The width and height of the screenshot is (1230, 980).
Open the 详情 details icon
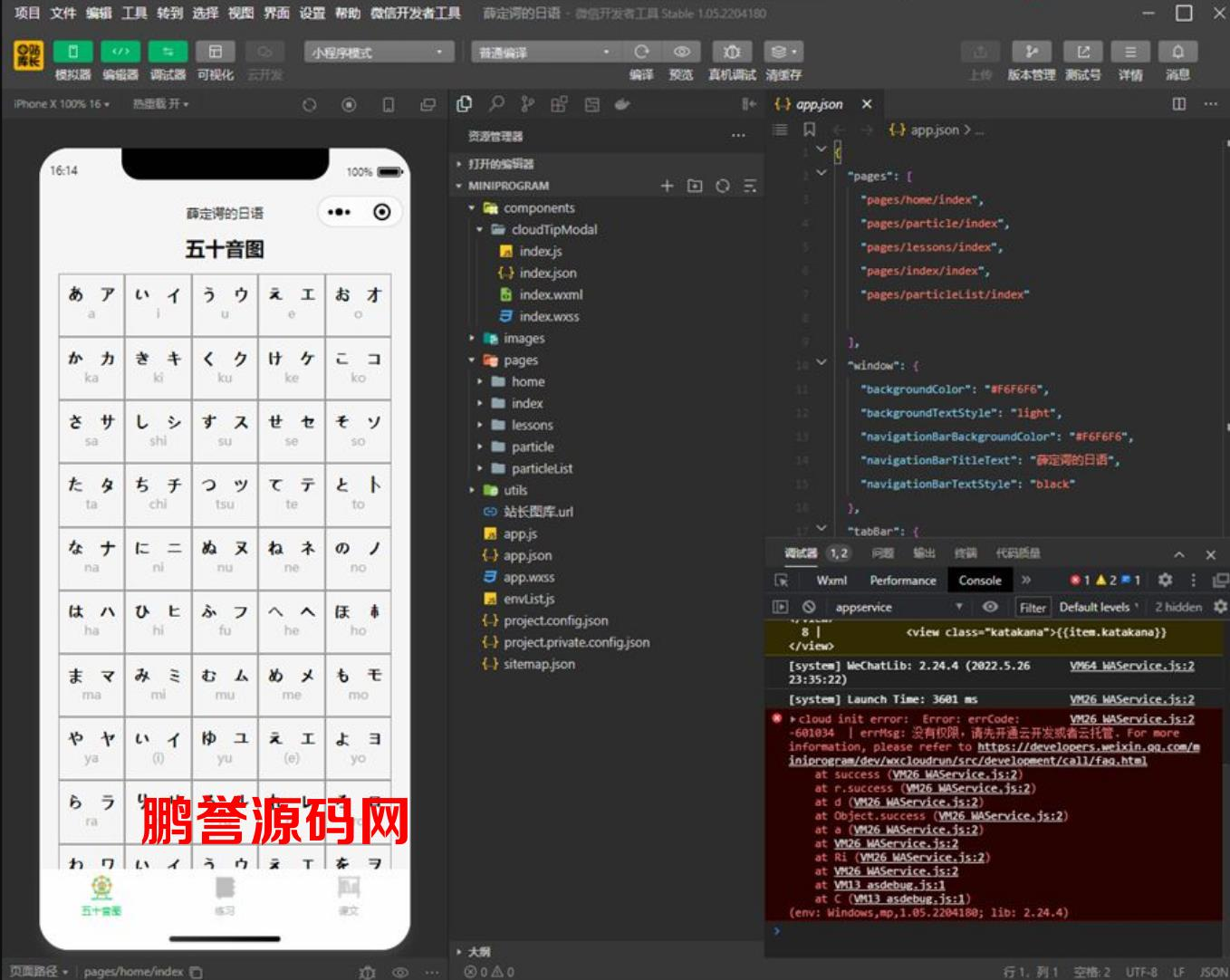pos(1130,52)
